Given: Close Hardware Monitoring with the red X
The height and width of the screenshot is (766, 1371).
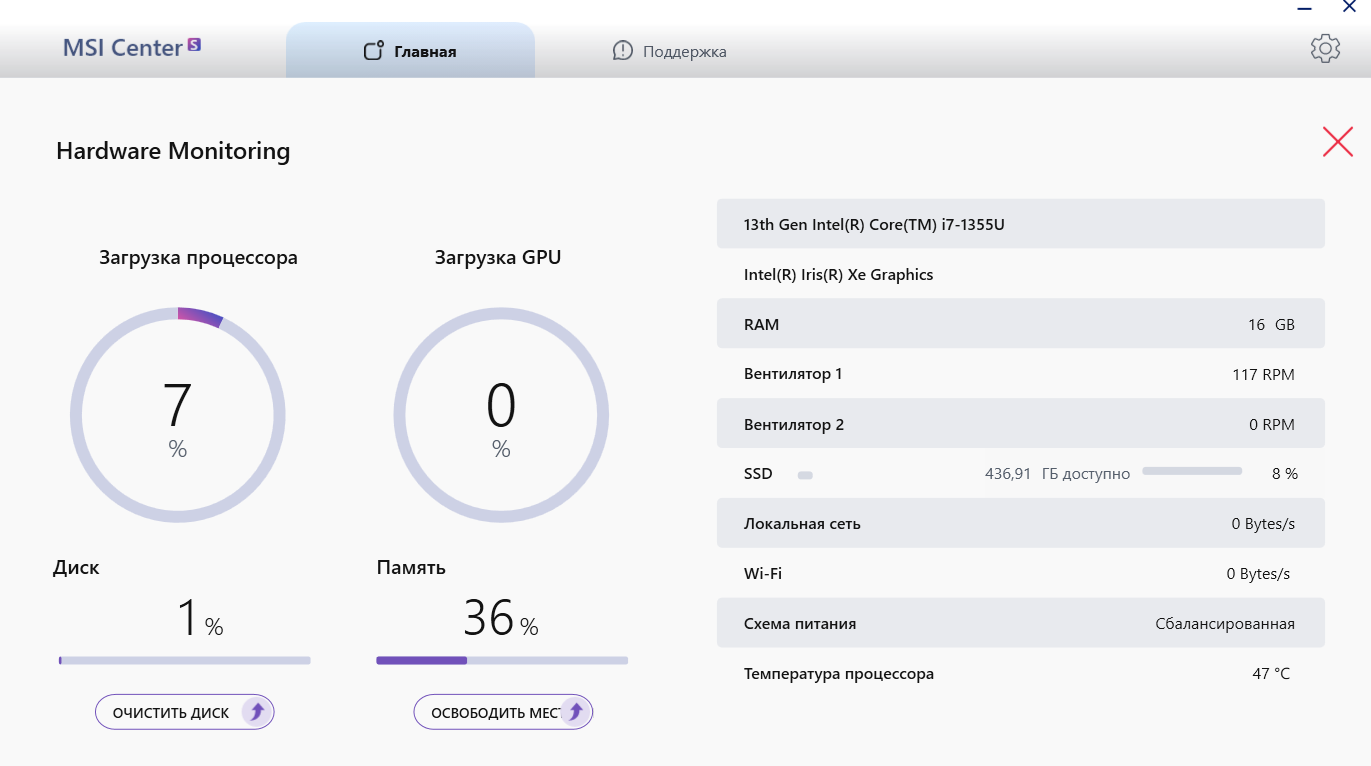Looking at the screenshot, I should [1338, 142].
